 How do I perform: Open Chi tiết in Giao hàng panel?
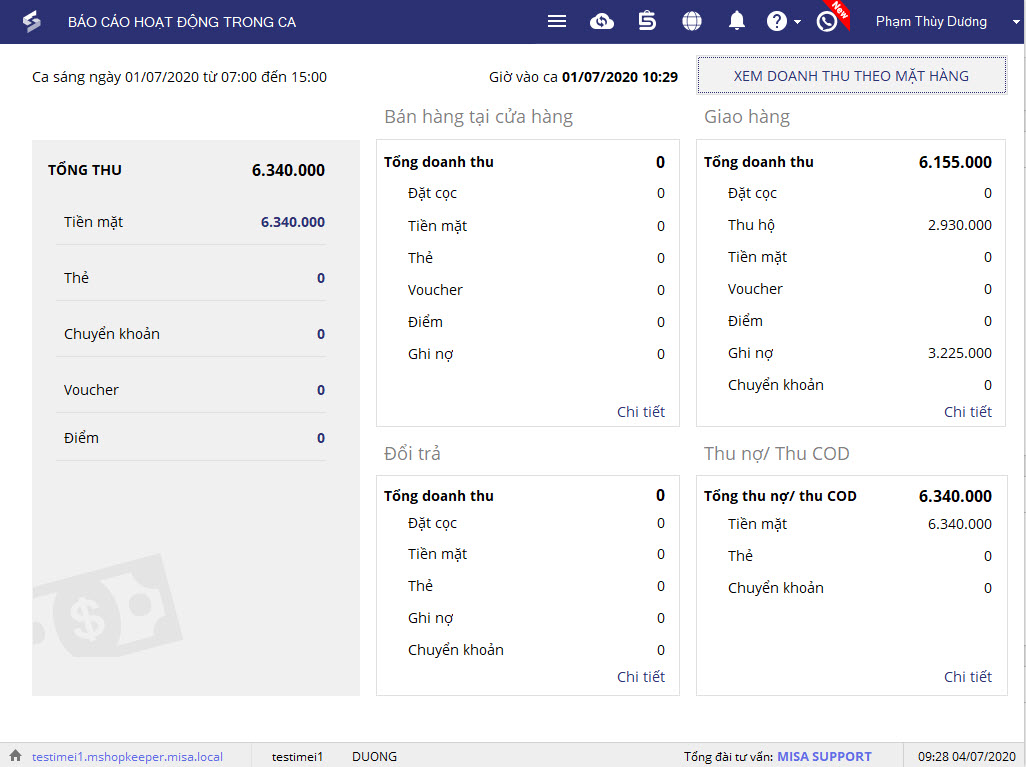point(967,412)
